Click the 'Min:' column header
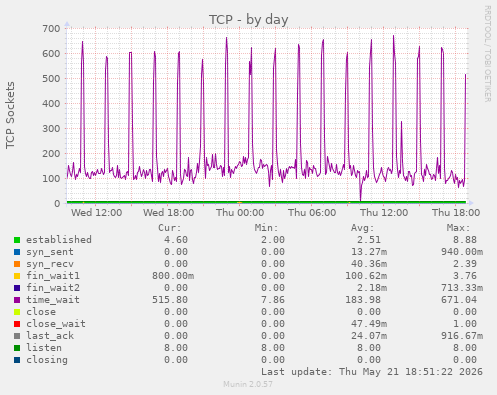The width and height of the screenshot is (497, 395). 266,228
